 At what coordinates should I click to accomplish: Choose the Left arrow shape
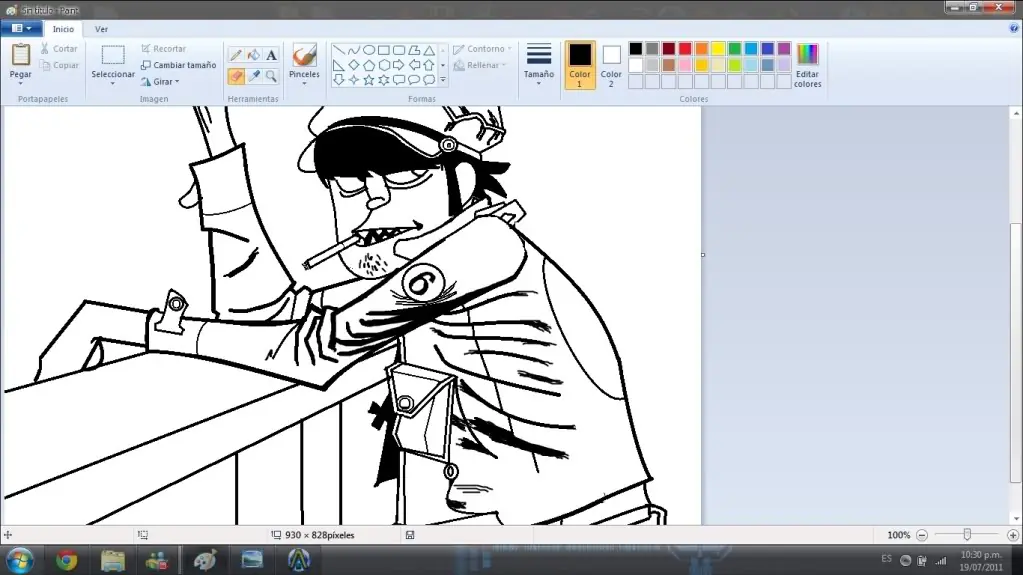pos(414,65)
